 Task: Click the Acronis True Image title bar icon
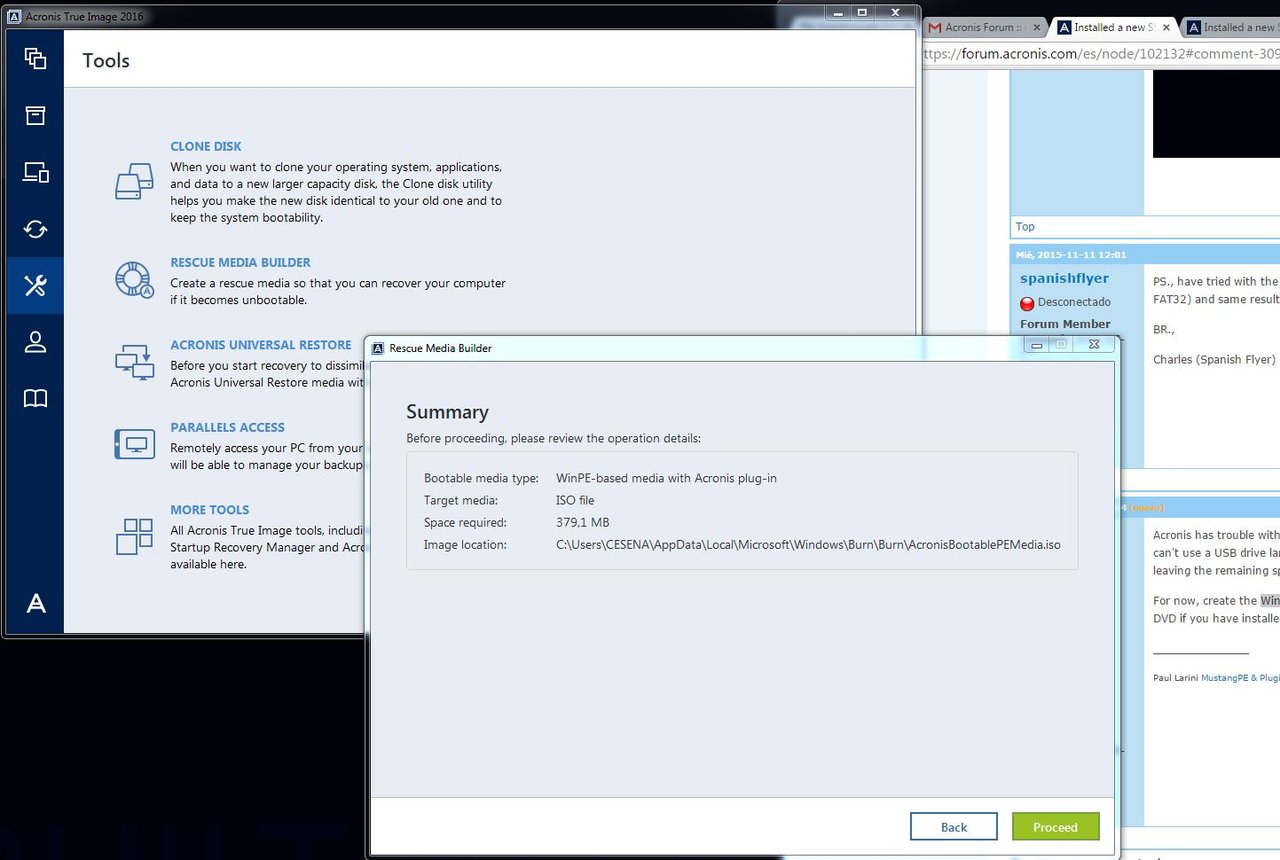15,15
